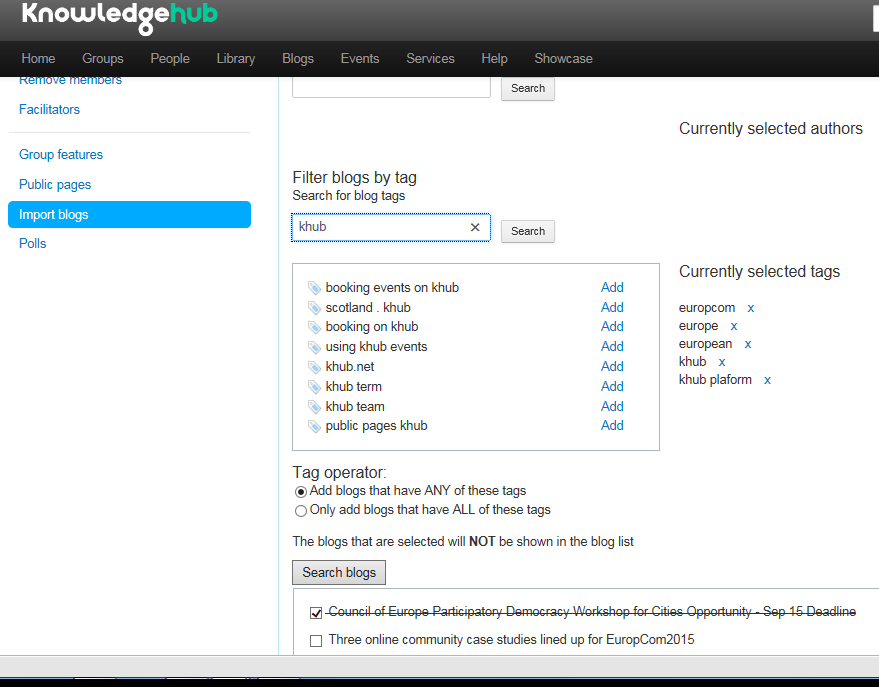Open Facilitators sidebar link

(x=49, y=109)
